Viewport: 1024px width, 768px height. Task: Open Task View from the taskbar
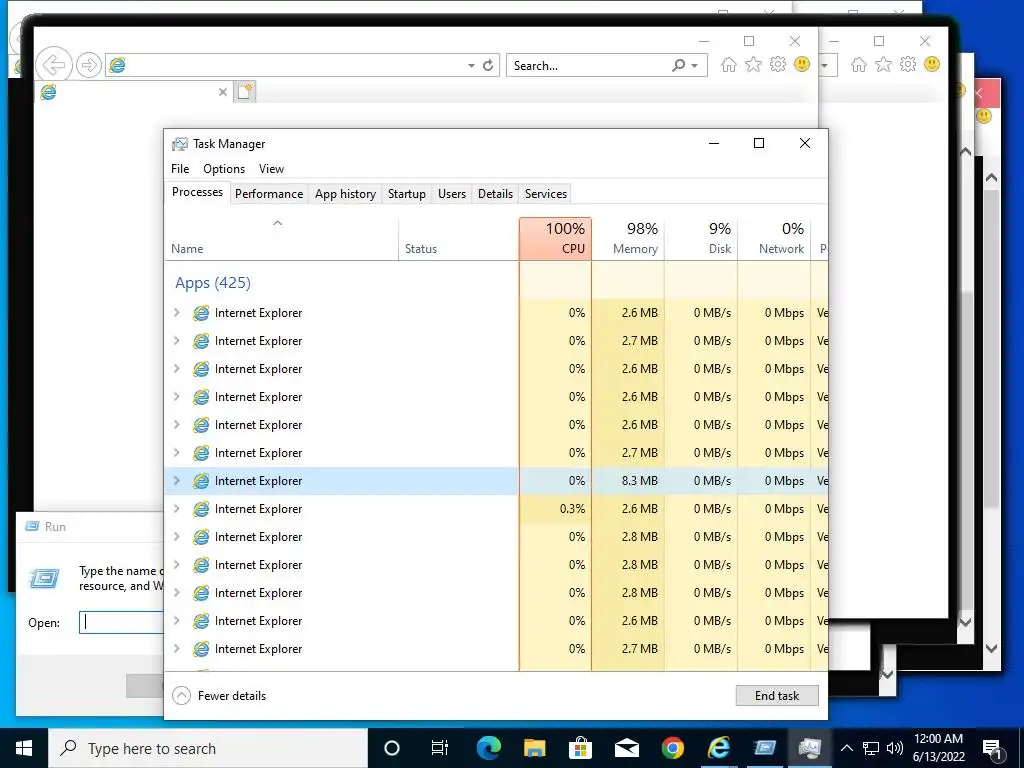(x=440, y=748)
